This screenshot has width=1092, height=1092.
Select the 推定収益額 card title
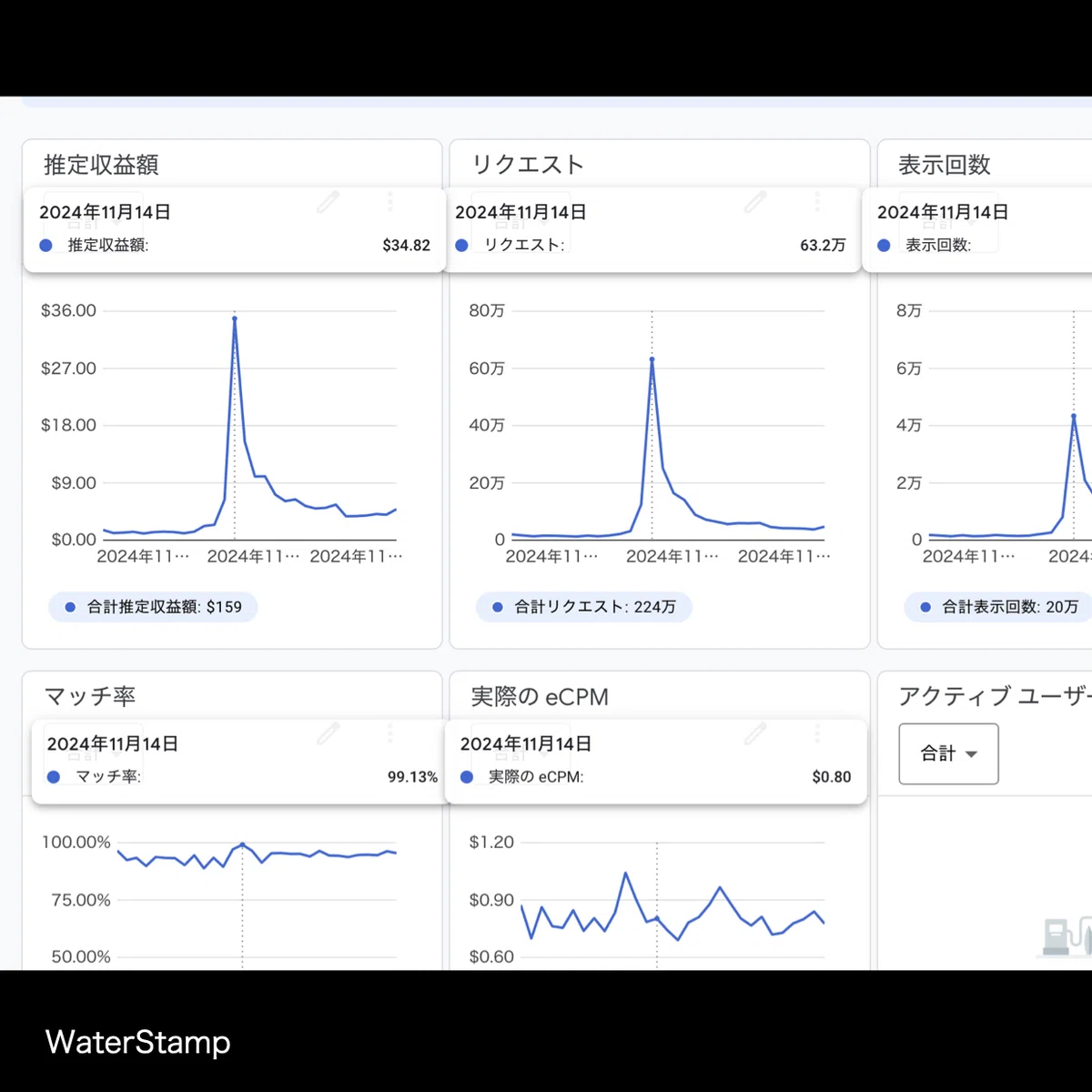pos(101,165)
